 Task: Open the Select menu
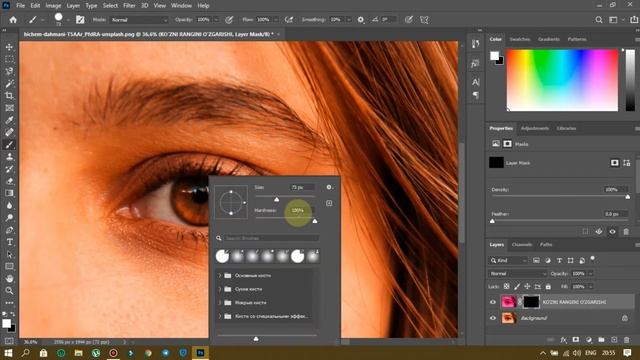110,6
